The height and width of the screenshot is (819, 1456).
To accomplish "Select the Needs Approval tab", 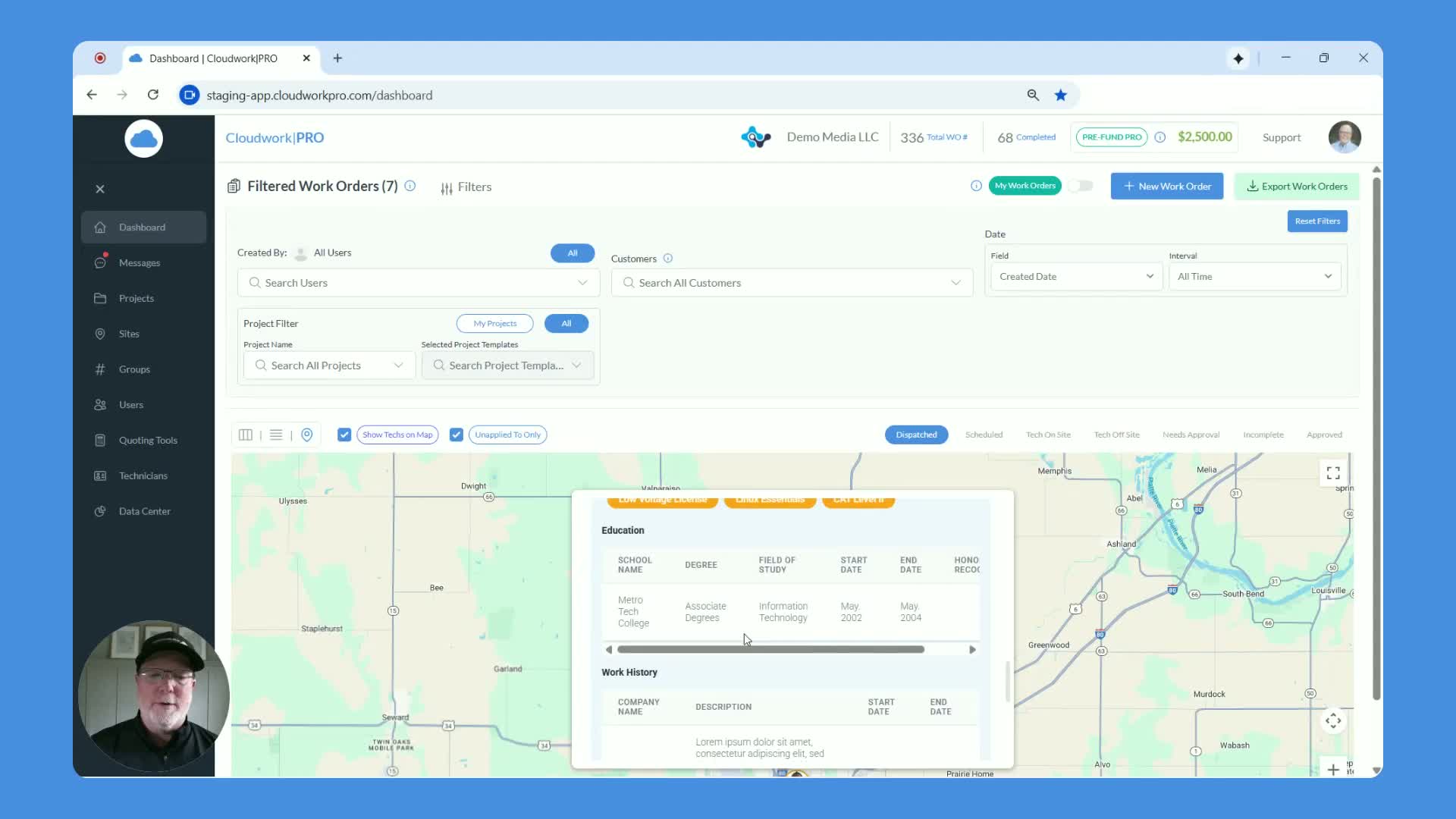I will [x=1191, y=435].
